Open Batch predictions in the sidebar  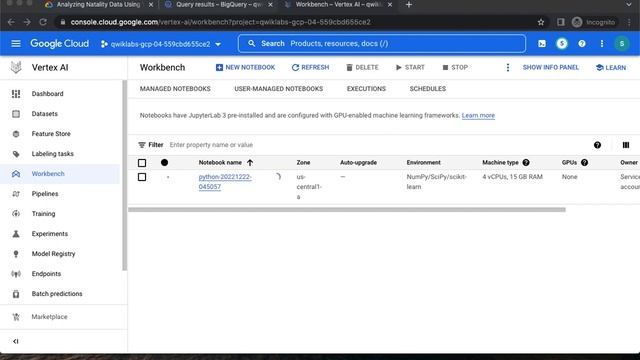pos(57,294)
